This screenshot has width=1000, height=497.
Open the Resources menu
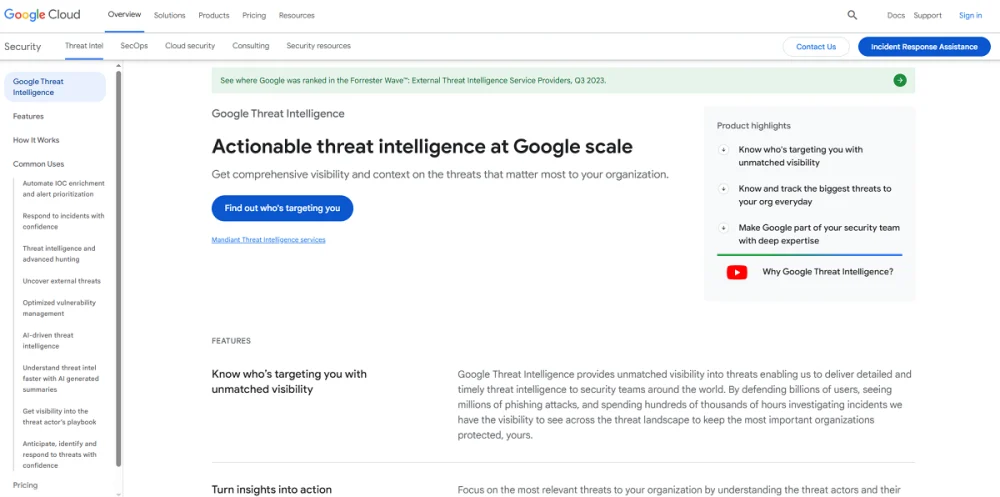point(297,15)
